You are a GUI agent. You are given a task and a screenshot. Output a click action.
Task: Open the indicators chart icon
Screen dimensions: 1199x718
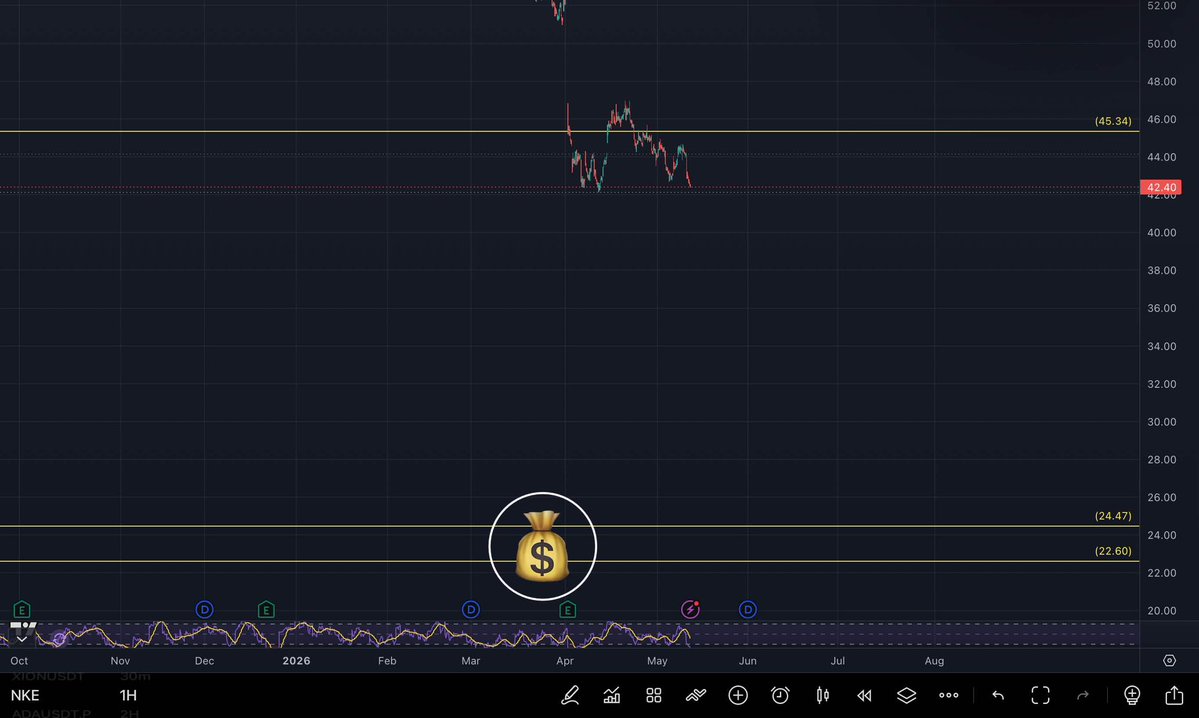(x=612, y=695)
